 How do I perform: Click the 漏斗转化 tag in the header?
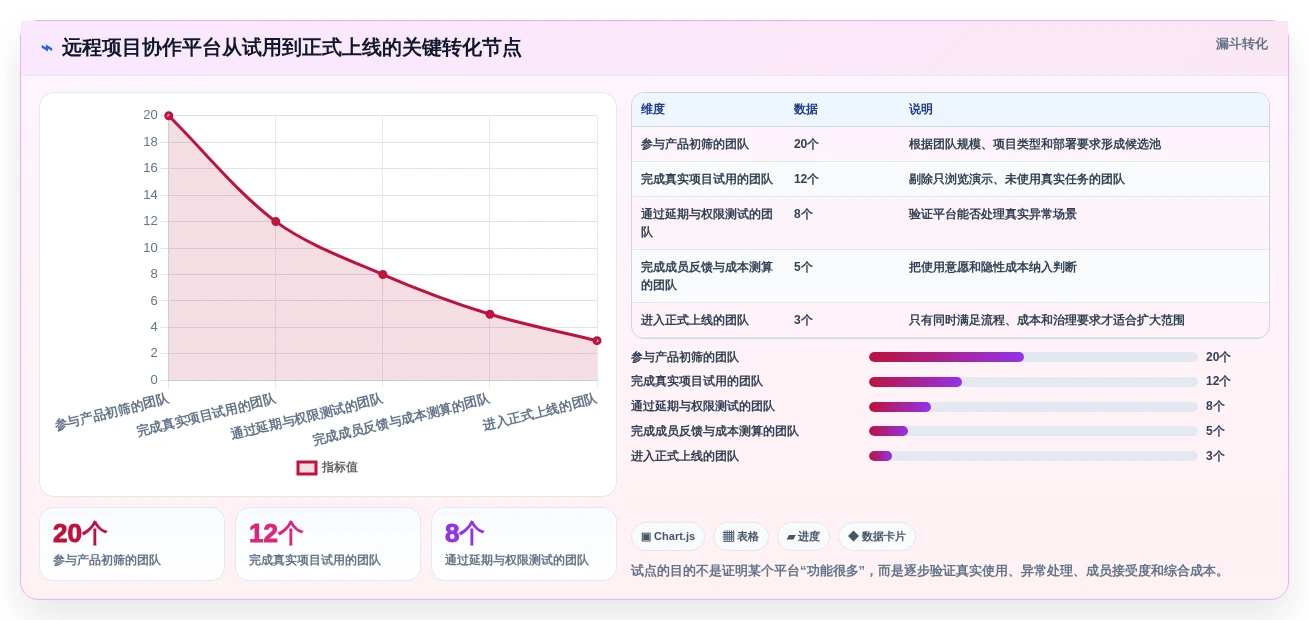(1241, 44)
